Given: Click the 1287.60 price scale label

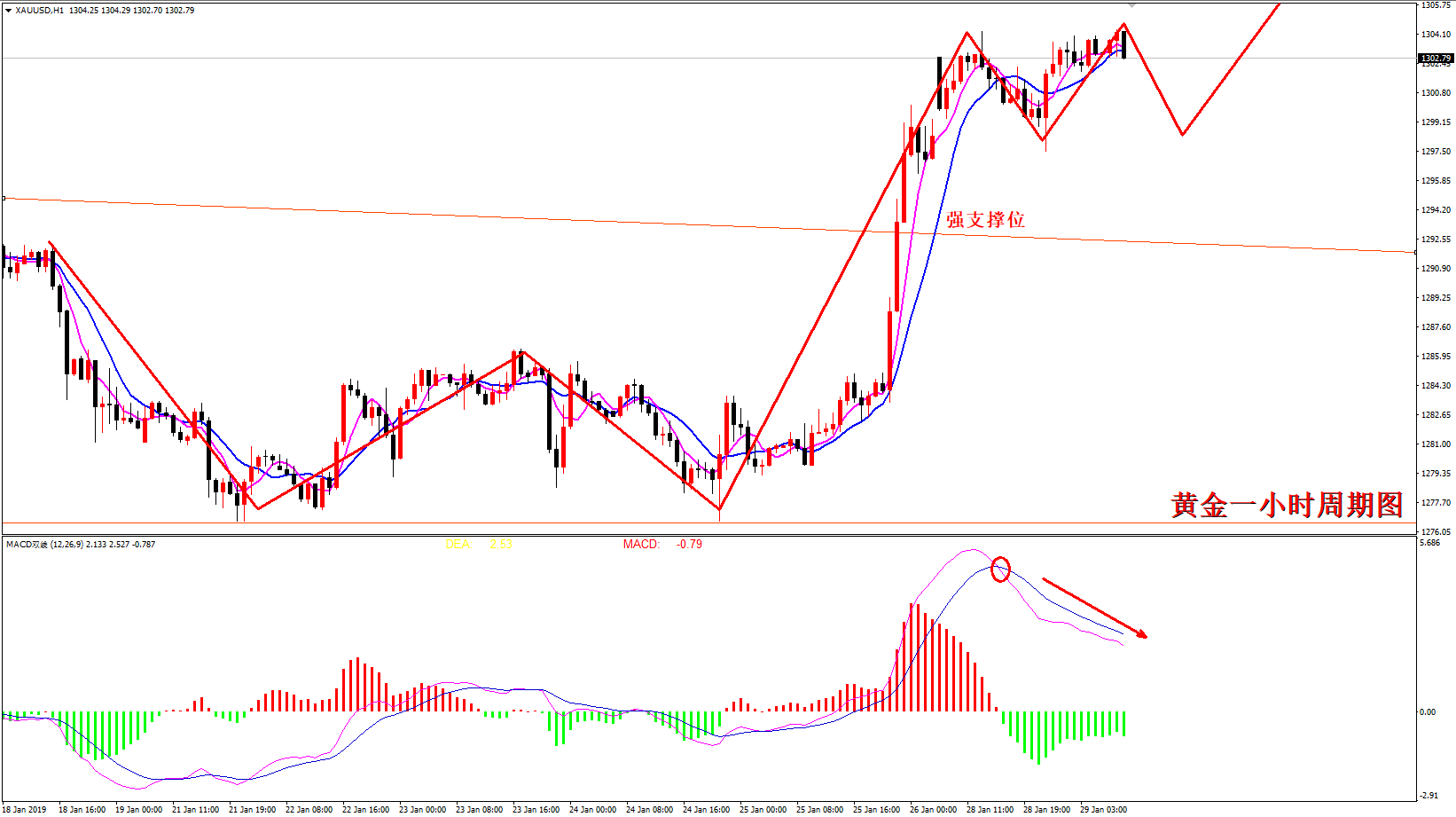Looking at the screenshot, I should (x=1436, y=327).
